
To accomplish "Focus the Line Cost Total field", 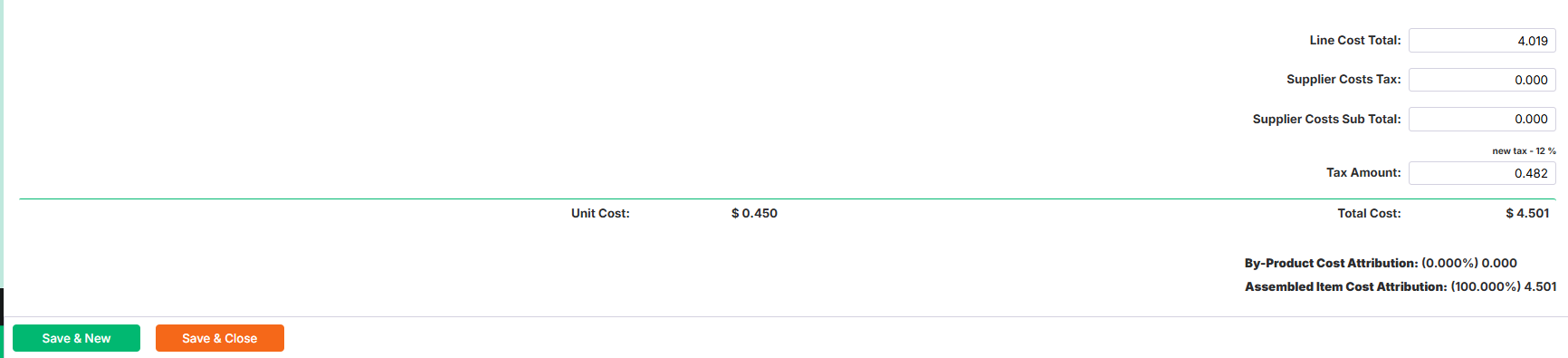I will click(x=1482, y=41).
